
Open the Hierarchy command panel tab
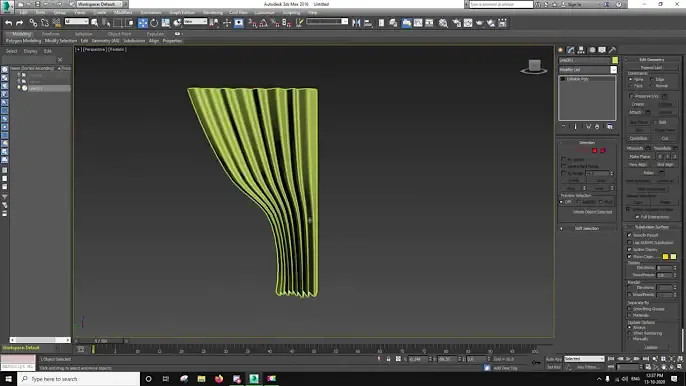(581, 50)
